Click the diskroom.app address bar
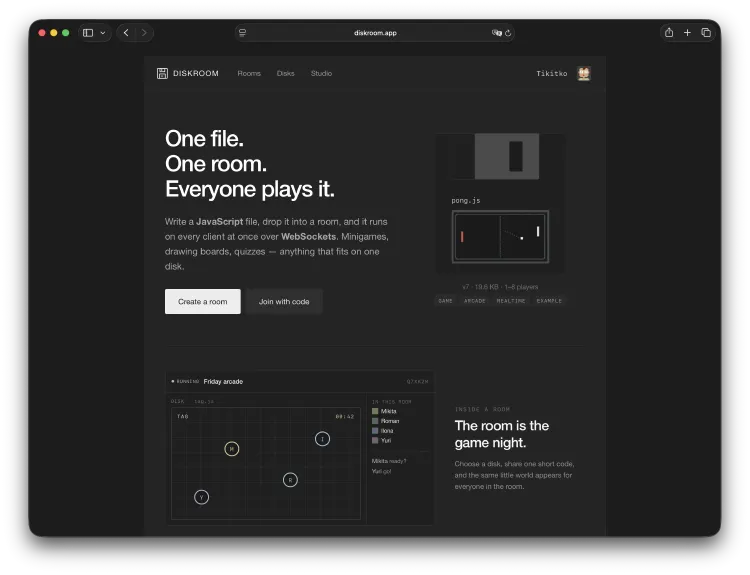750x575 pixels. pos(375,33)
